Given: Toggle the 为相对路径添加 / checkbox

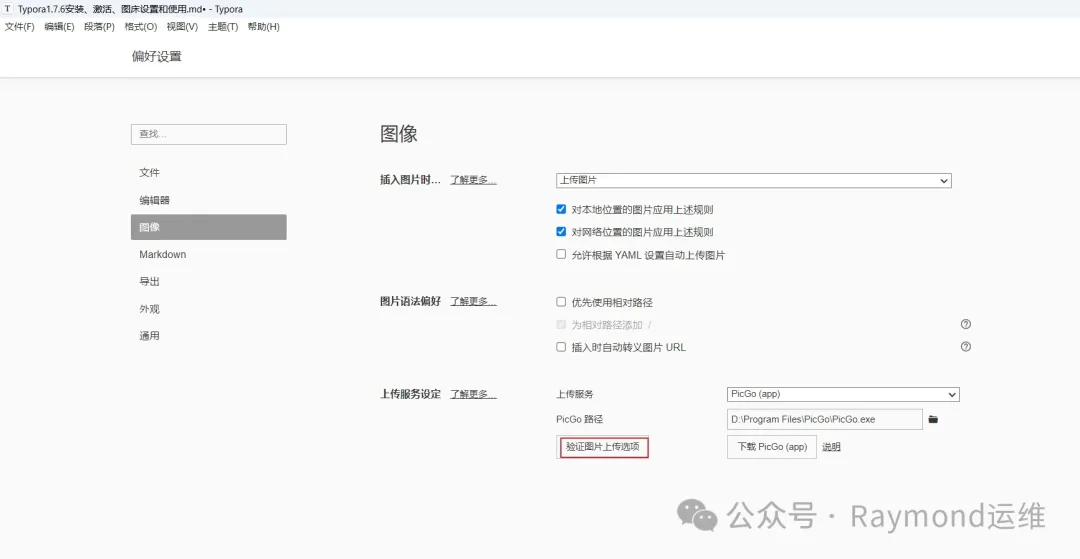Looking at the screenshot, I should 561,324.
